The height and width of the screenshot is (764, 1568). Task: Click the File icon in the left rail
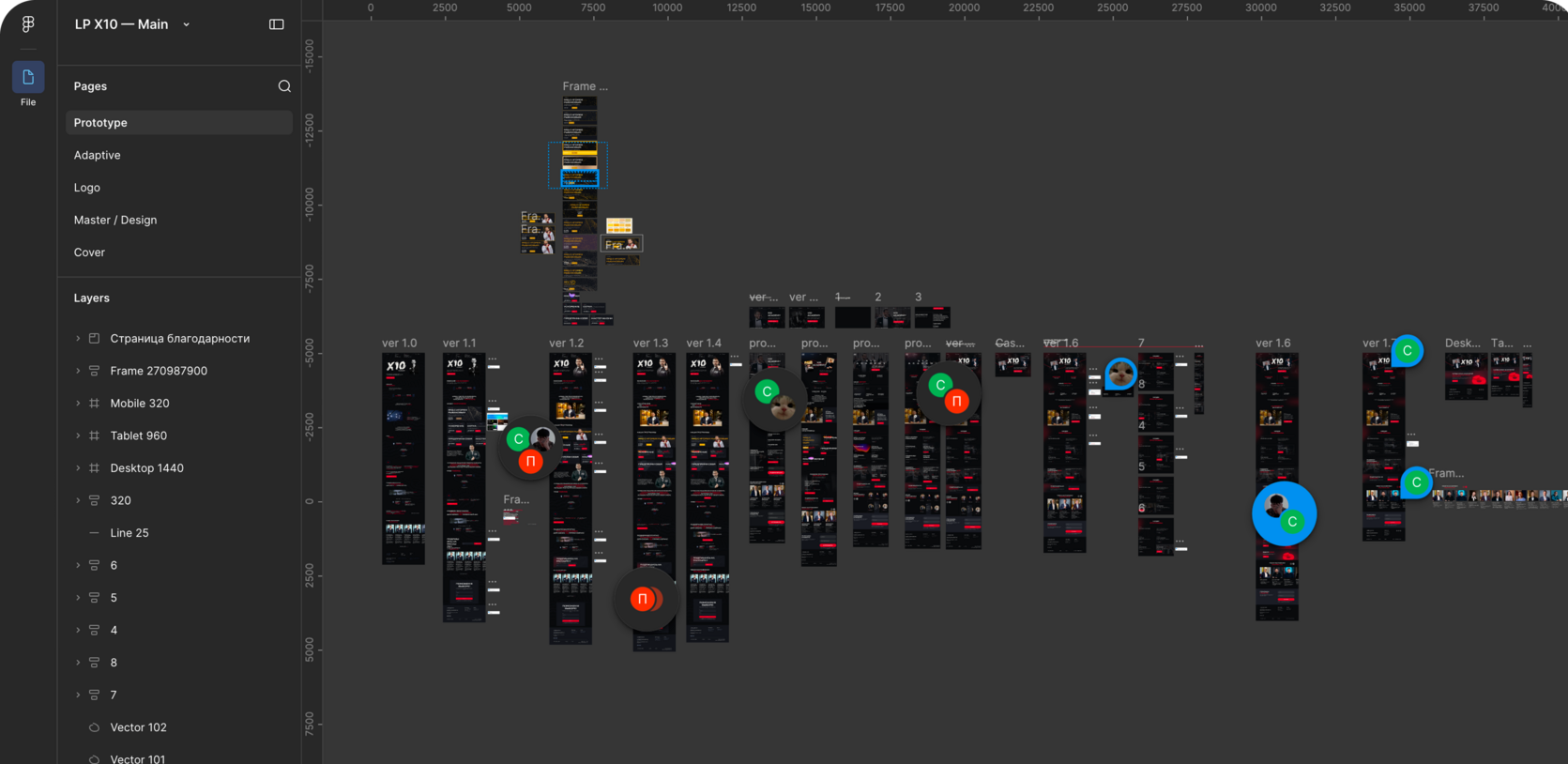click(x=28, y=77)
